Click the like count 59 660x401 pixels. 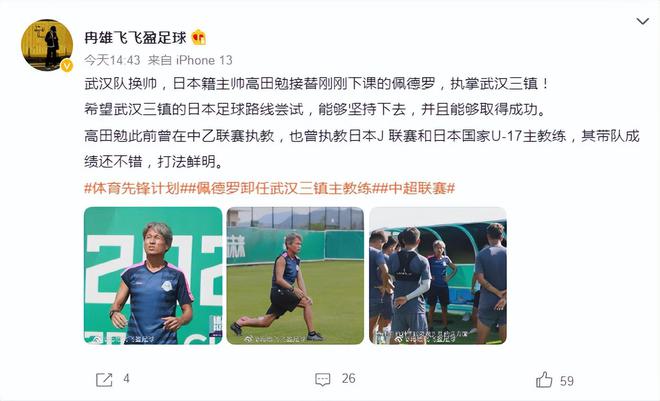[x=567, y=381]
